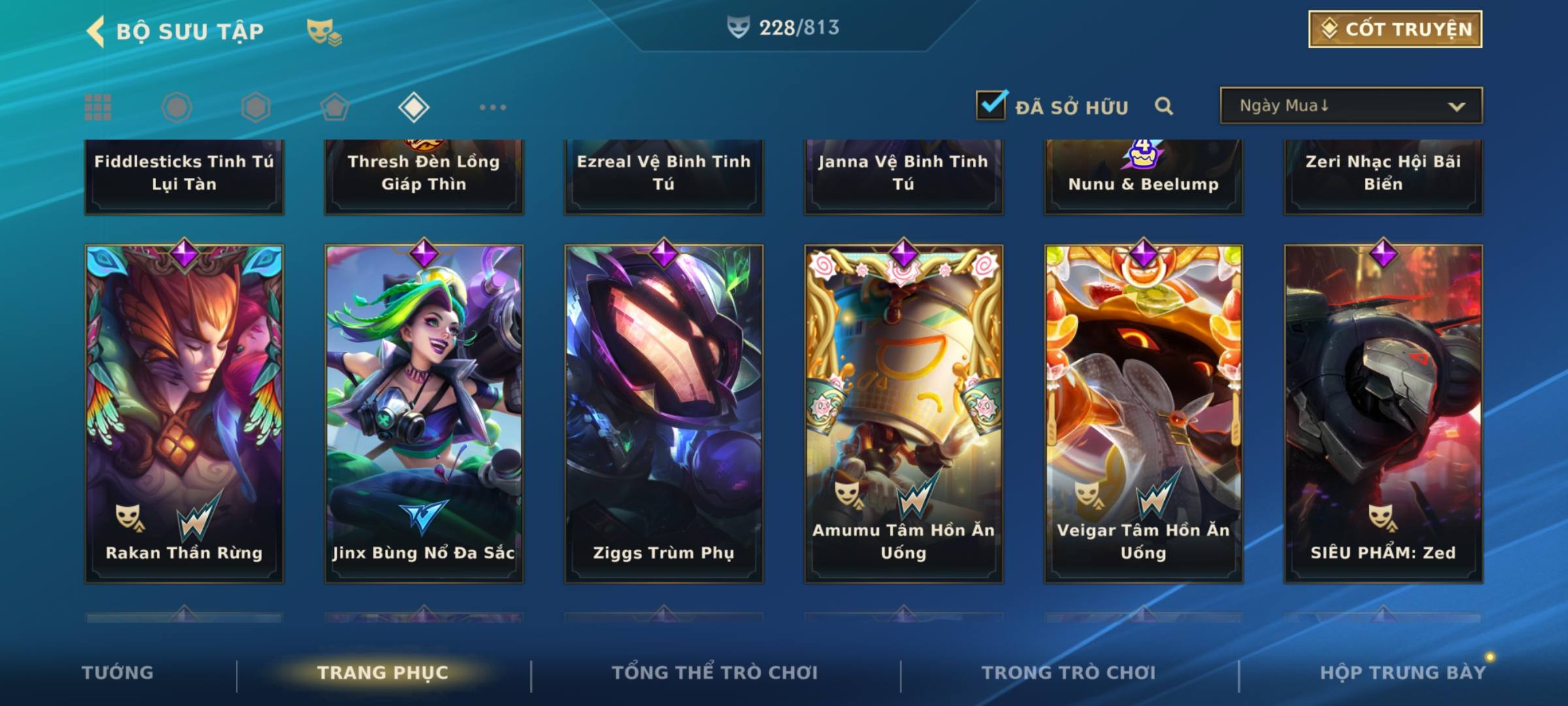Open the Cốt Truyện button

click(x=1395, y=29)
